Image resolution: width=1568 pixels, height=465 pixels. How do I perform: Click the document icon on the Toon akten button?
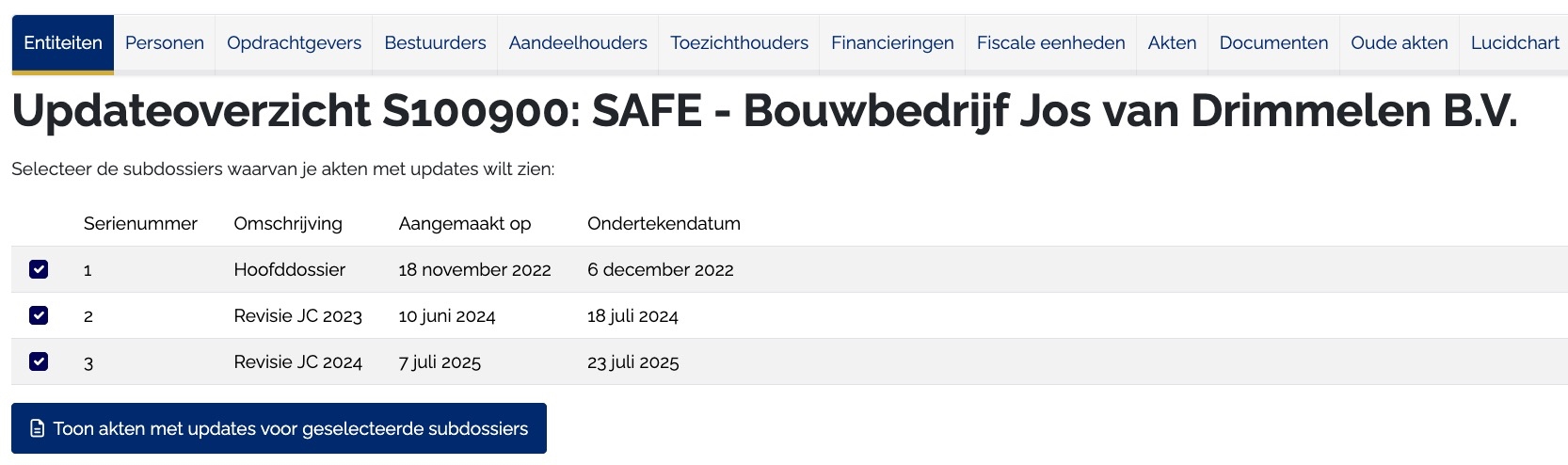(x=38, y=429)
